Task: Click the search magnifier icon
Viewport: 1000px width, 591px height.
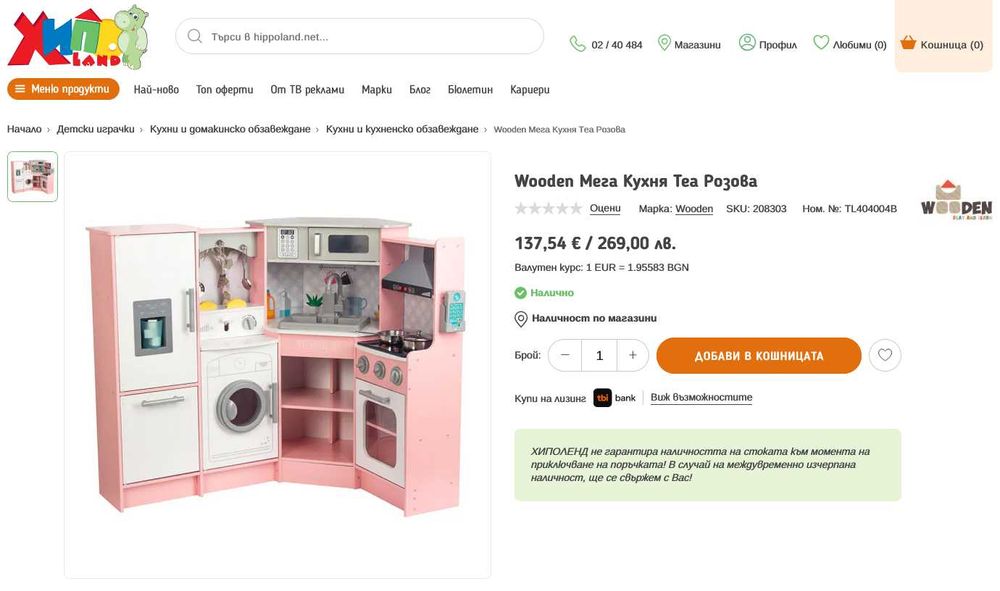Action: tap(194, 37)
